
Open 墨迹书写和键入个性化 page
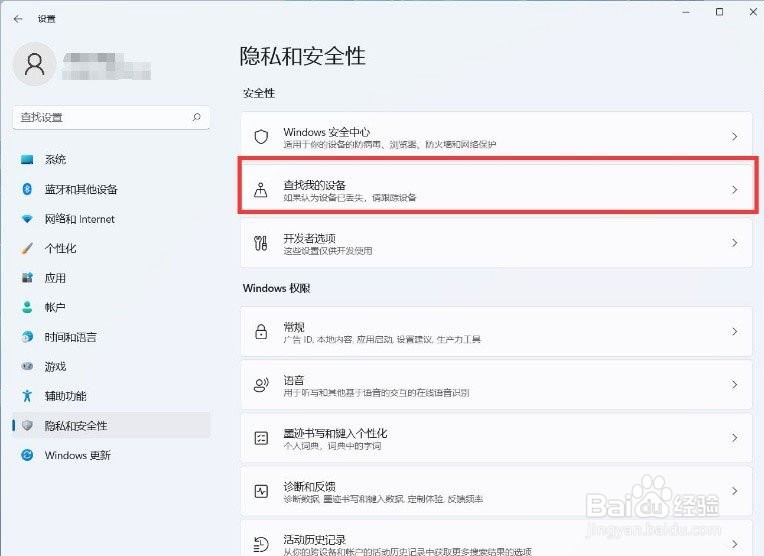[497, 438]
